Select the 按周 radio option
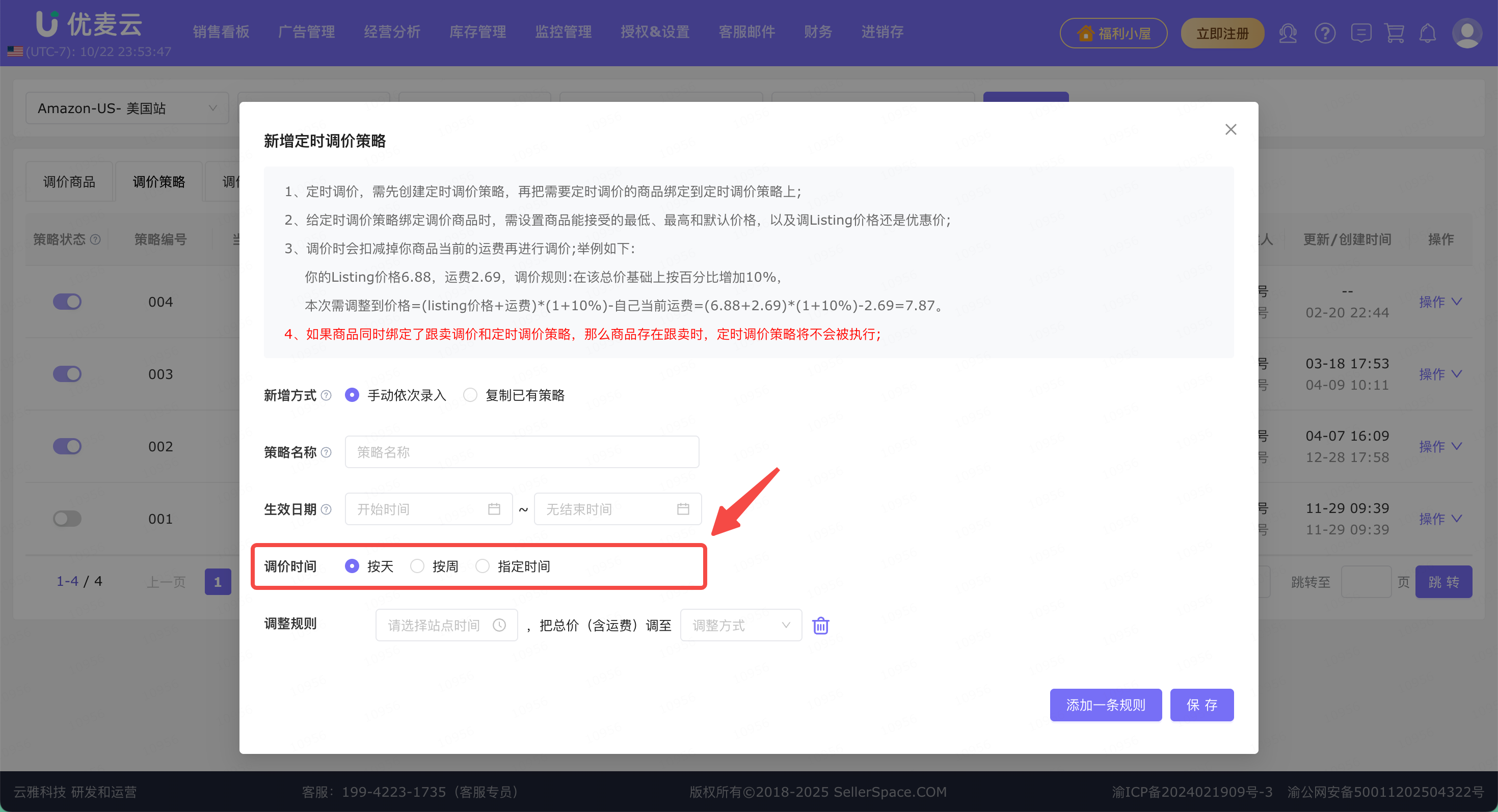 click(x=417, y=566)
